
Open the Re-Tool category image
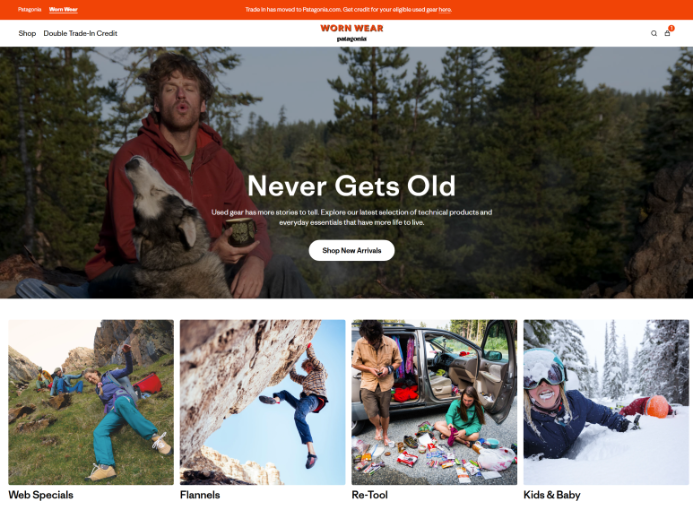click(x=434, y=402)
